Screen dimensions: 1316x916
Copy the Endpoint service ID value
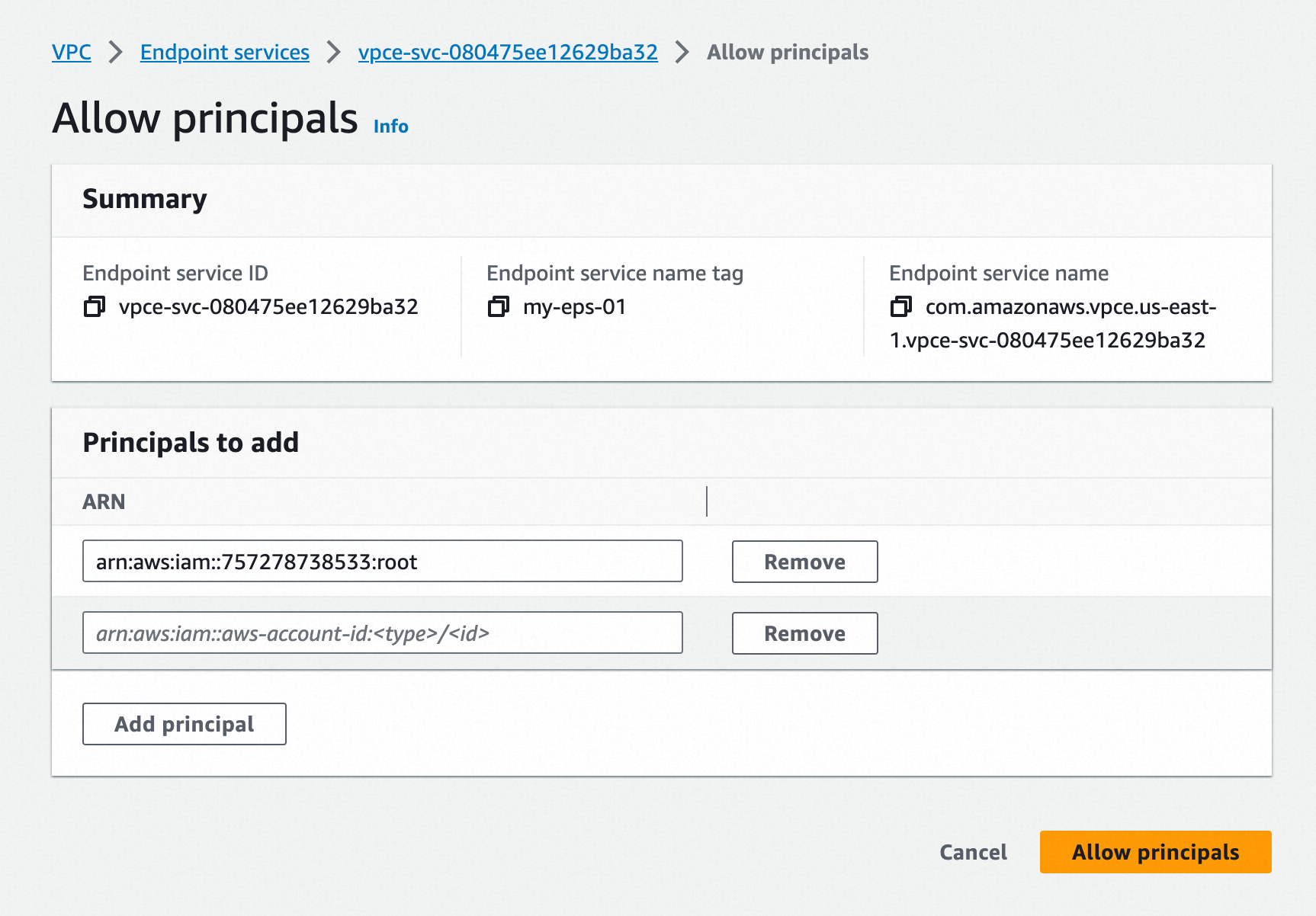click(x=95, y=307)
